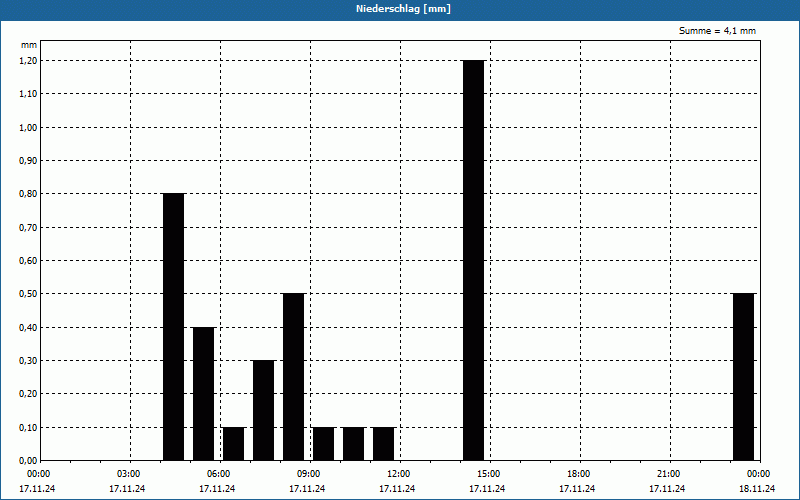Select the "06:00" time label

tap(219, 474)
